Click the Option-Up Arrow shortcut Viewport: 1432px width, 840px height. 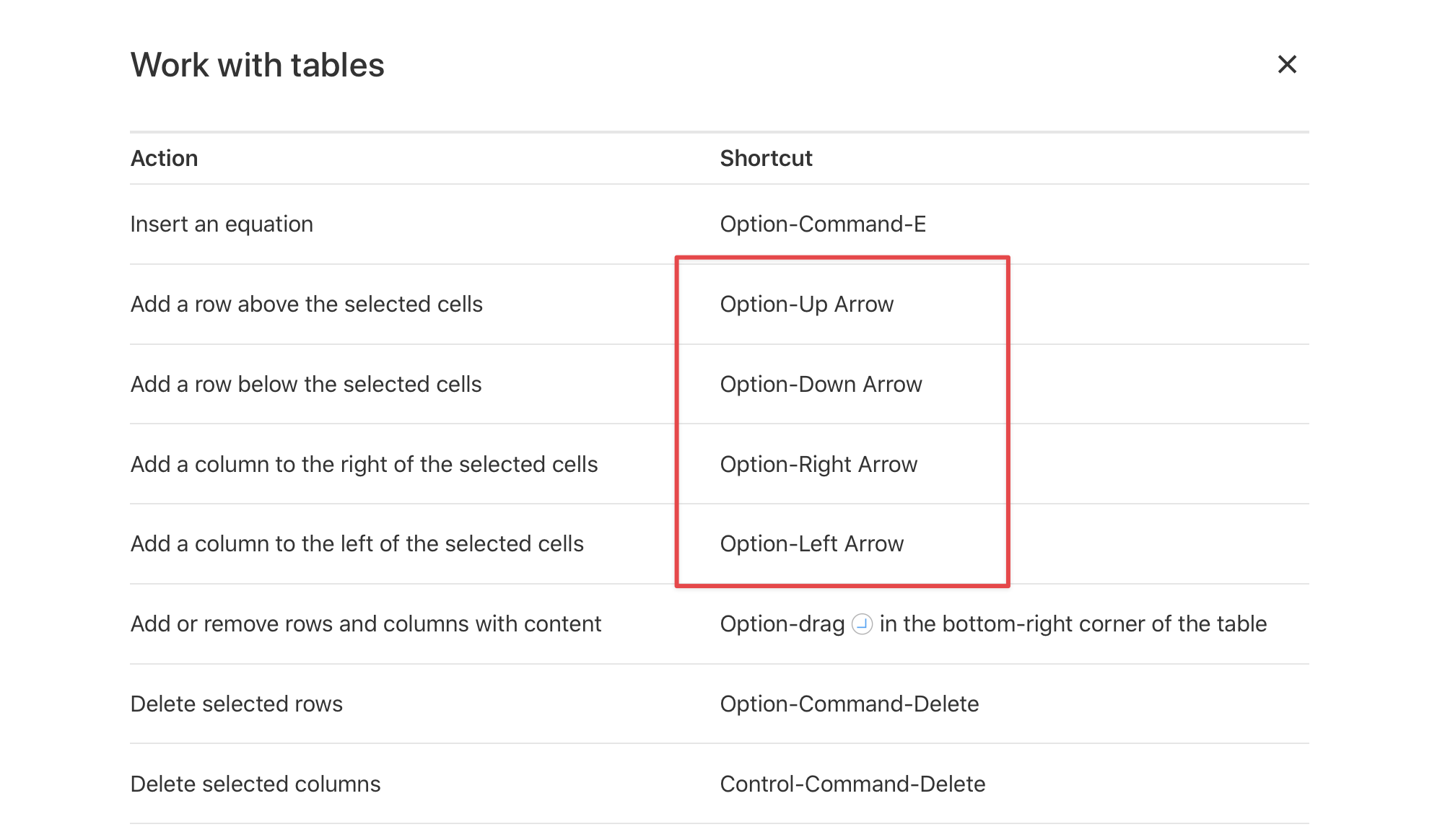point(807,305)
